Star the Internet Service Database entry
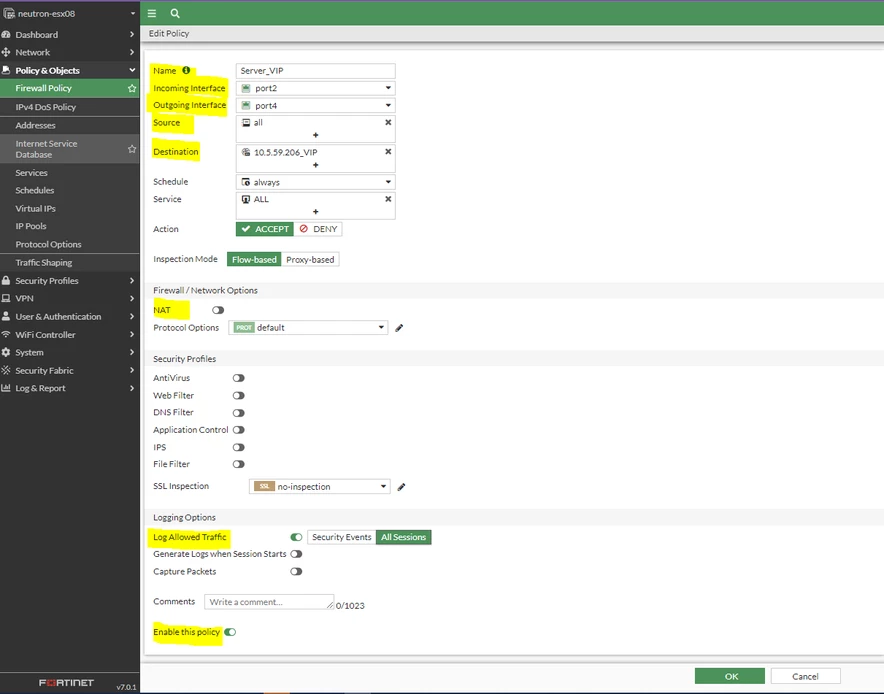884x694 pixels. point(132,149)
